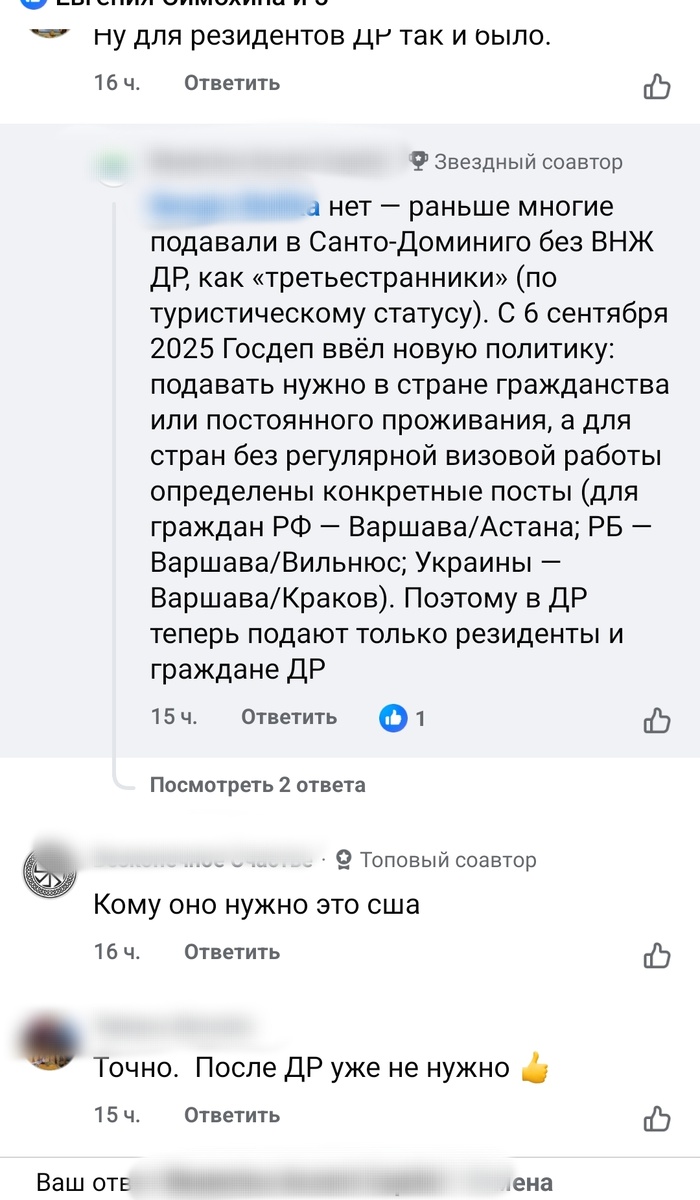Image resolution: width=700 pixels, height=1200 pixels.
Task: Like the comment 'Кому оно нужно это сша'
Action: click(x=656, y=952)
